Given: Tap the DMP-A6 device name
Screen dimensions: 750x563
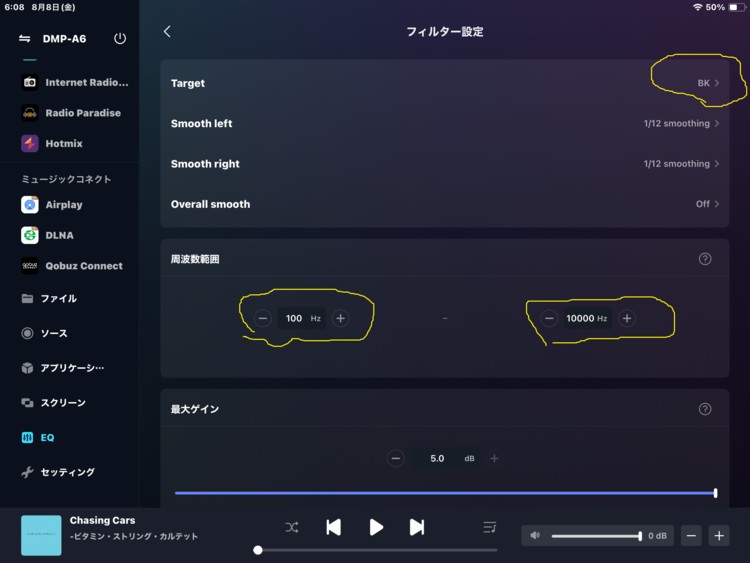Looking at the screenshot, I should (x=64, y=39).
